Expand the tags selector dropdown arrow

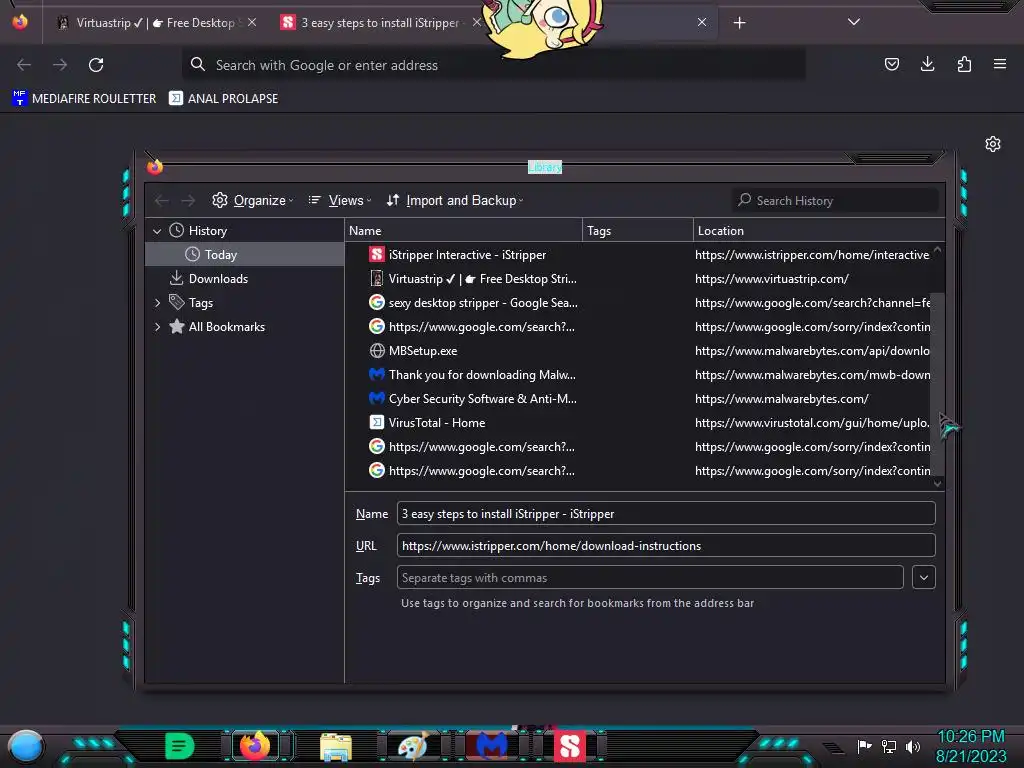pyautogui.click(x=923, y=577)
